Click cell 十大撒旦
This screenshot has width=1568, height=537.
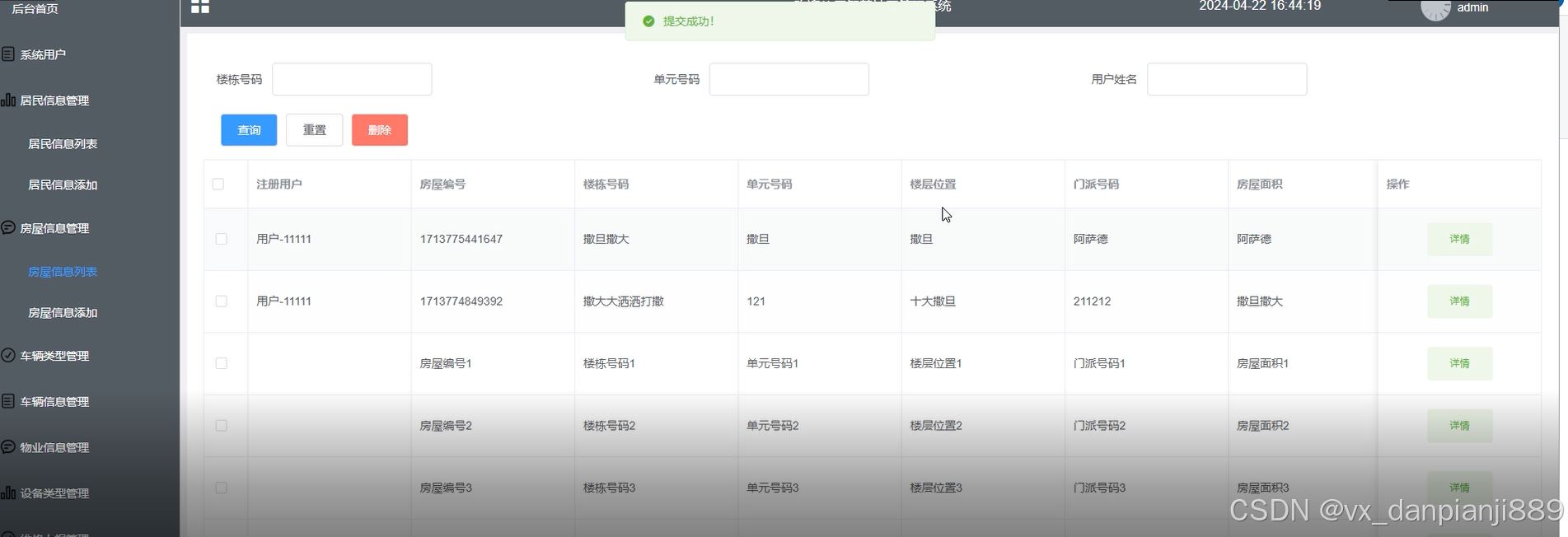(x=933, y=301)
